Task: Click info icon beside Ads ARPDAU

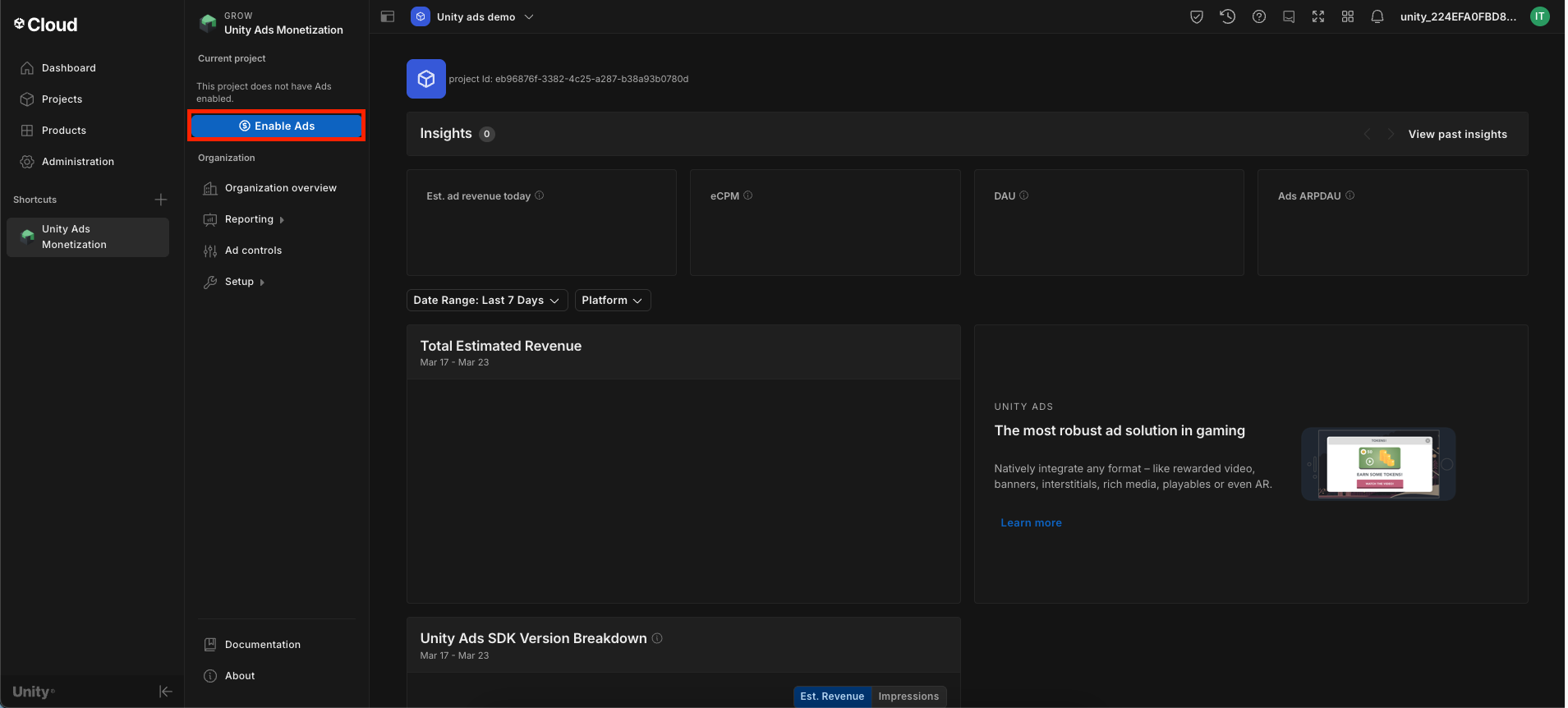Action: pos(1350,195)
